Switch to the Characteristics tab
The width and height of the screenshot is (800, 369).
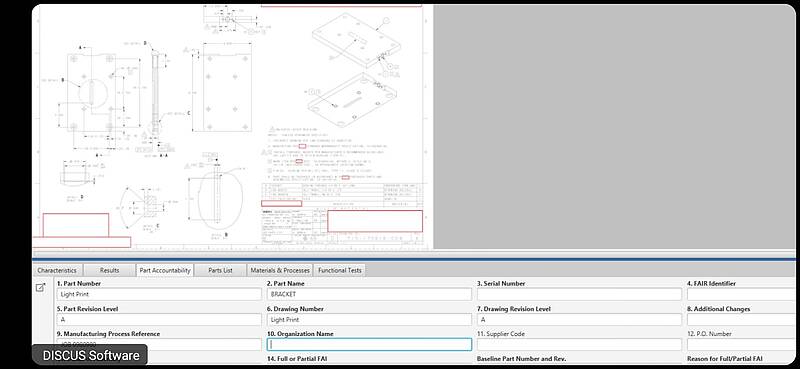(57, 270)
